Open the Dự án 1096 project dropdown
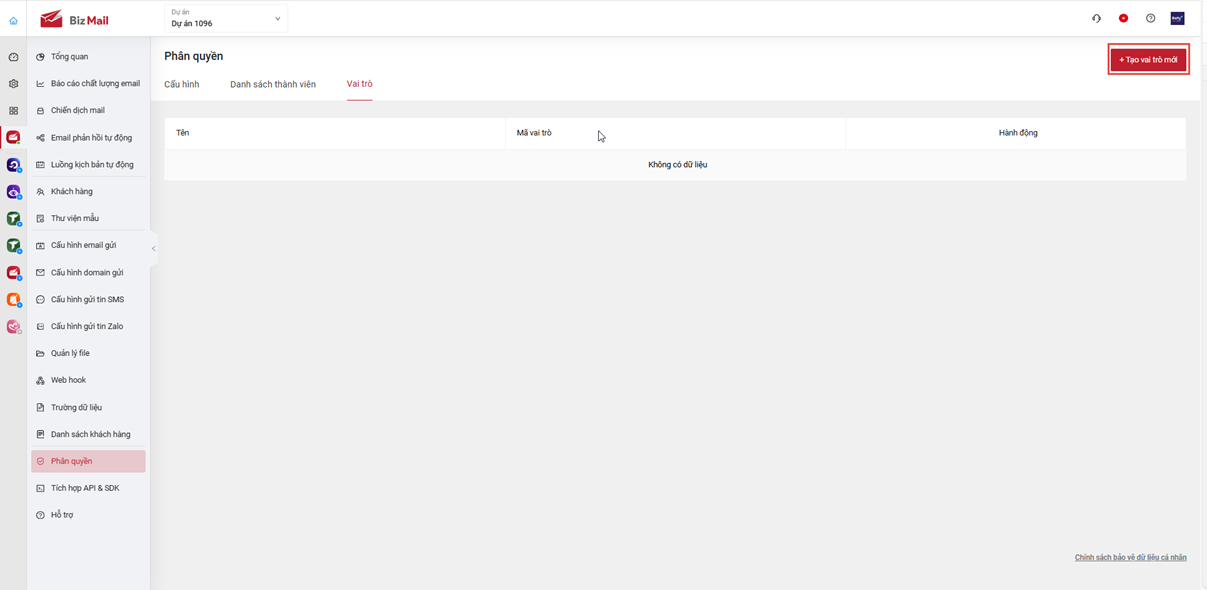Screen dimensions: 1207x590 click(x=225, y=18)
